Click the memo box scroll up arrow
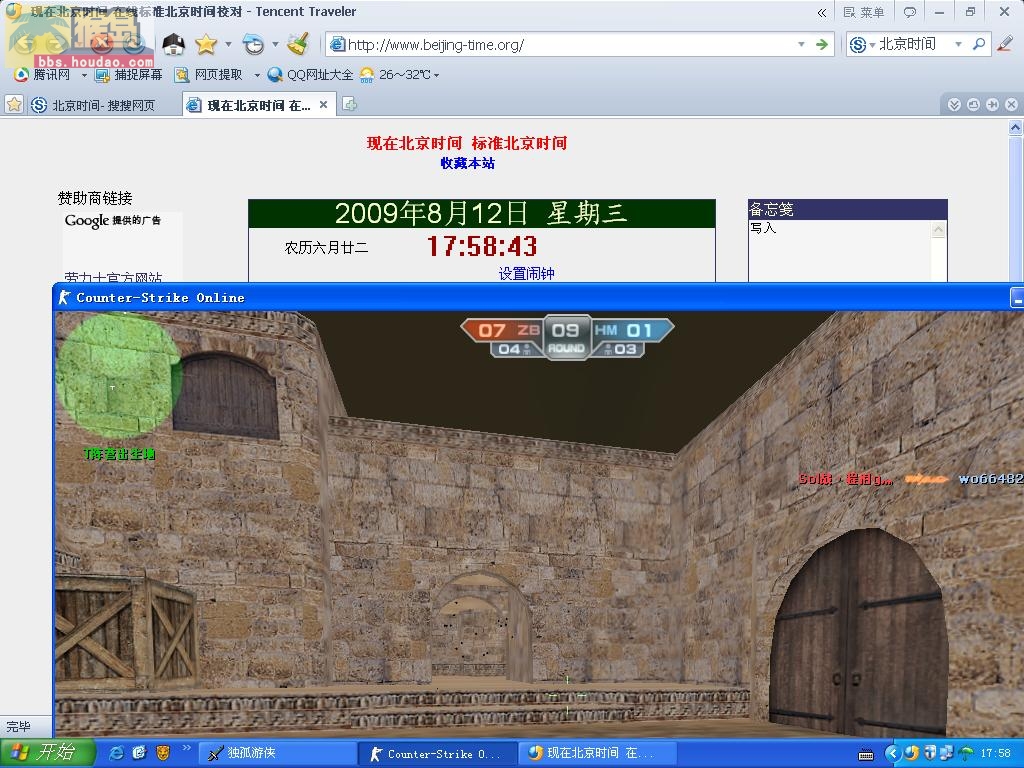This screenshot has width=1024, height=768. pos(938,229)
